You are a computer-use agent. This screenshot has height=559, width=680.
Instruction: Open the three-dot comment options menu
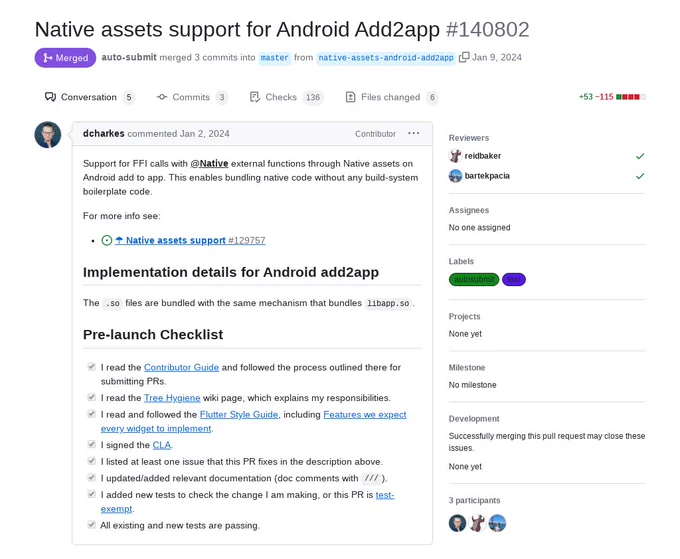(x=413, y=133)
